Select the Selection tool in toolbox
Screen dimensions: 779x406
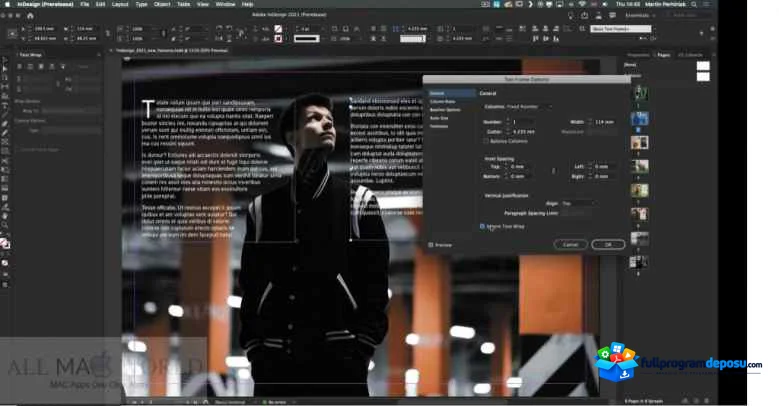(x=5, y=60)
